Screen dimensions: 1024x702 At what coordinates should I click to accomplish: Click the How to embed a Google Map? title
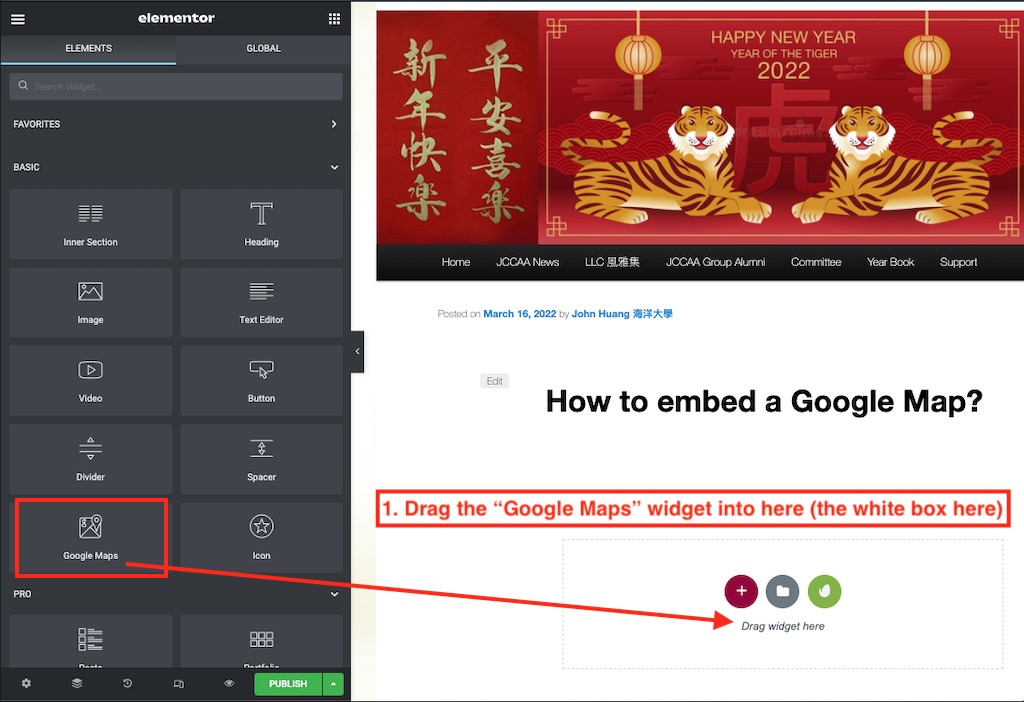764,402
